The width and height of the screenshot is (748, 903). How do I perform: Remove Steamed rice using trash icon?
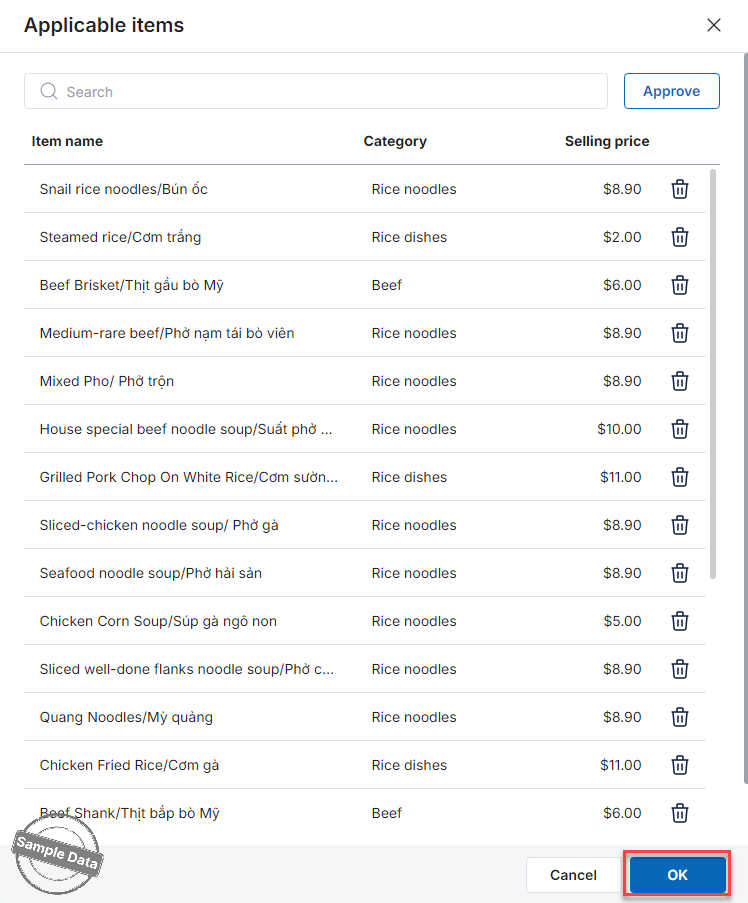[x=680, y=237]
